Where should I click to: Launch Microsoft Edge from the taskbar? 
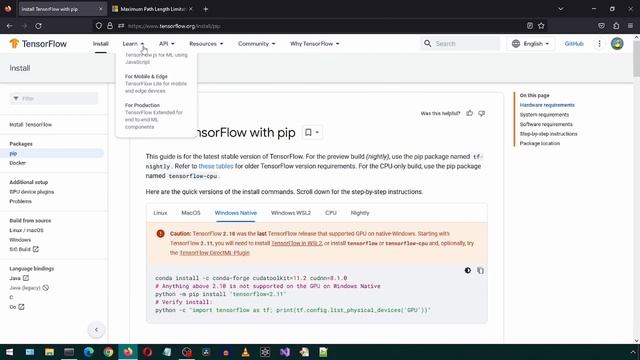[x=89, y=352]
